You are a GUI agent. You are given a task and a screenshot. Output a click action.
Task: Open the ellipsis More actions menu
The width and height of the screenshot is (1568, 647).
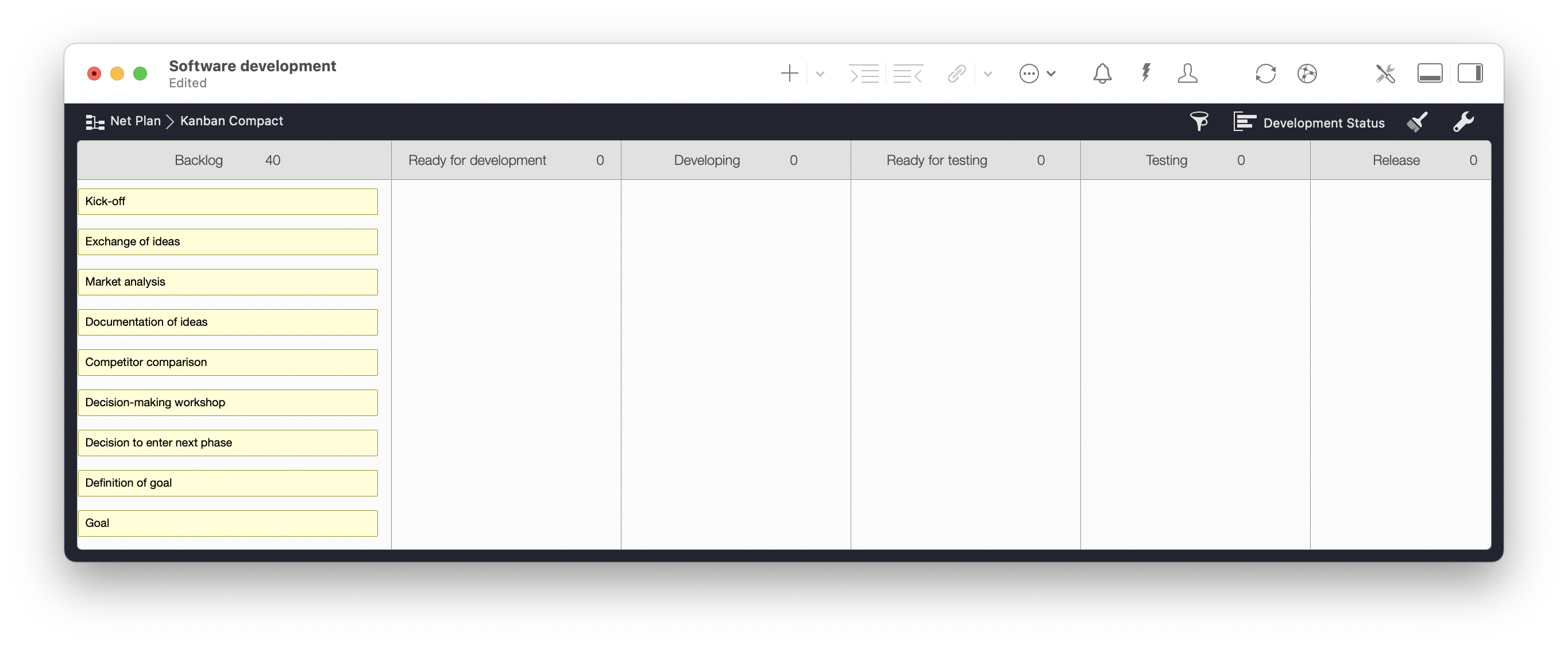click(x=1037, y=74)
